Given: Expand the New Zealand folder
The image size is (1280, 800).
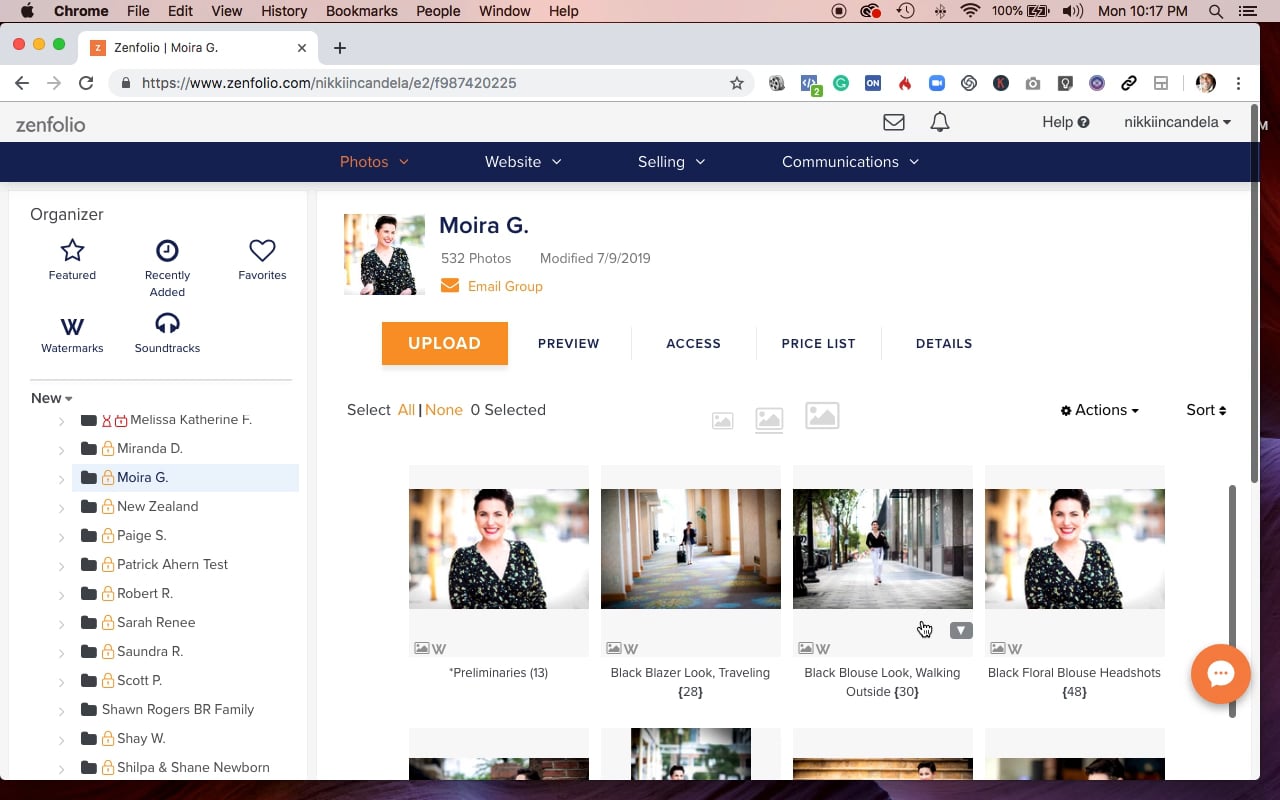Looking at the screenshot, I should pos(61,508).
